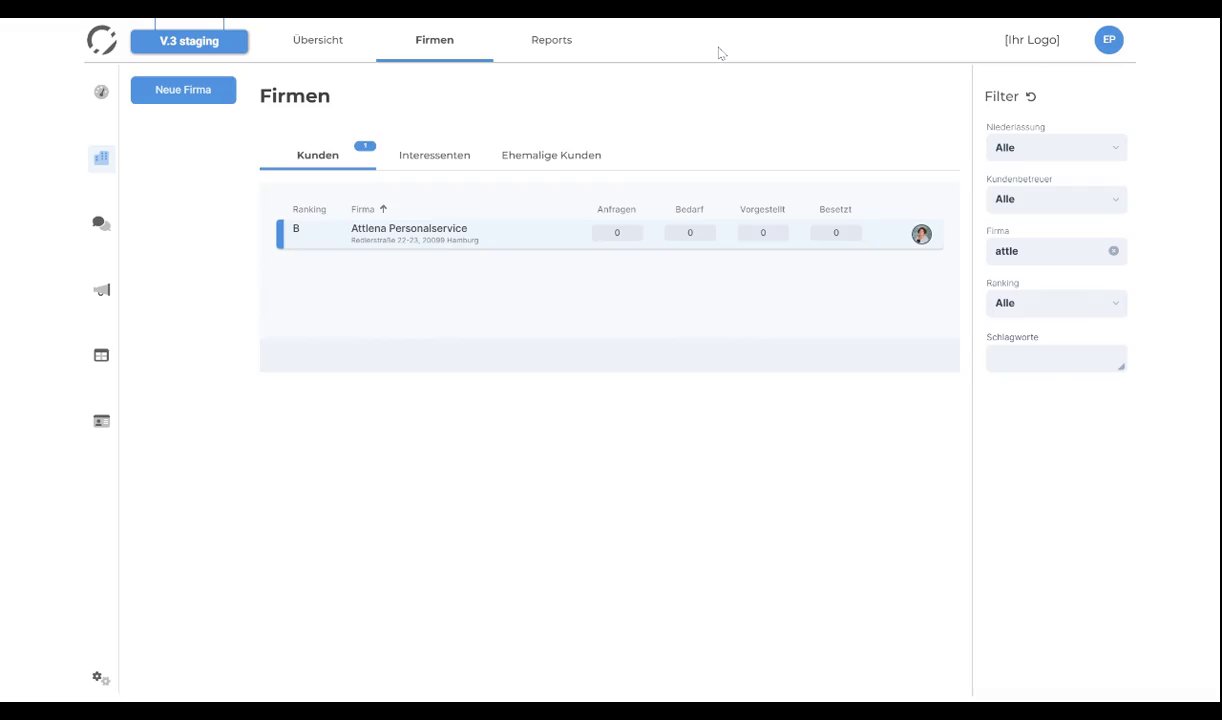The height and width of the screenshot is (720, 1222).
Task: Reset filters with the circular arrow icon
Action: coord(1031,97)
